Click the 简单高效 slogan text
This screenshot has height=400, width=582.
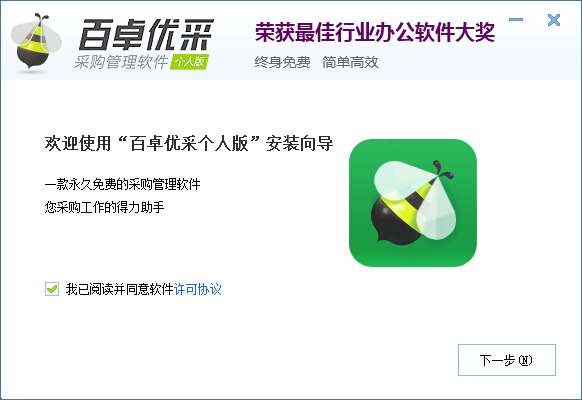tap(350, 62)
